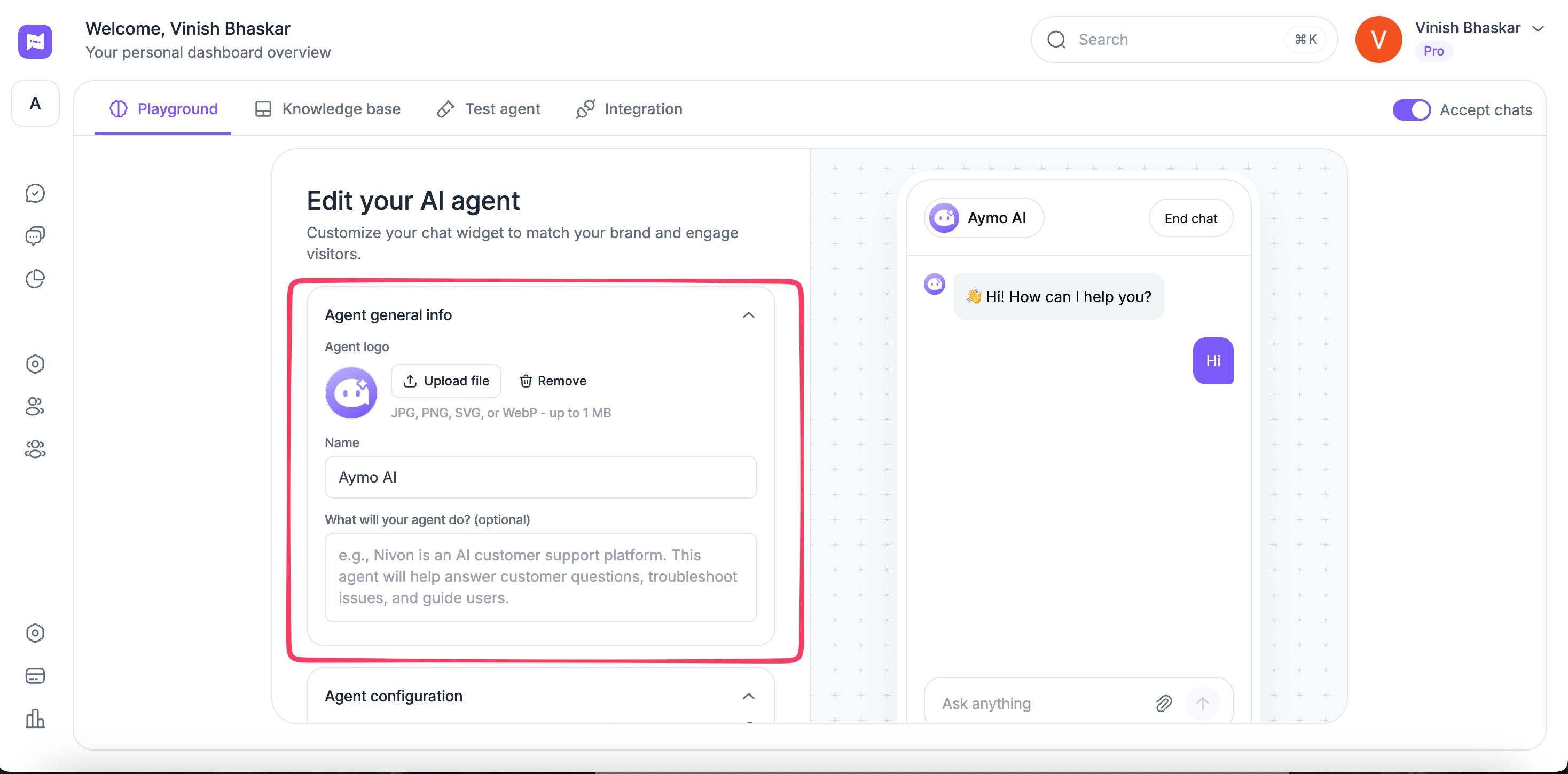Click the Upload file button

445,381
